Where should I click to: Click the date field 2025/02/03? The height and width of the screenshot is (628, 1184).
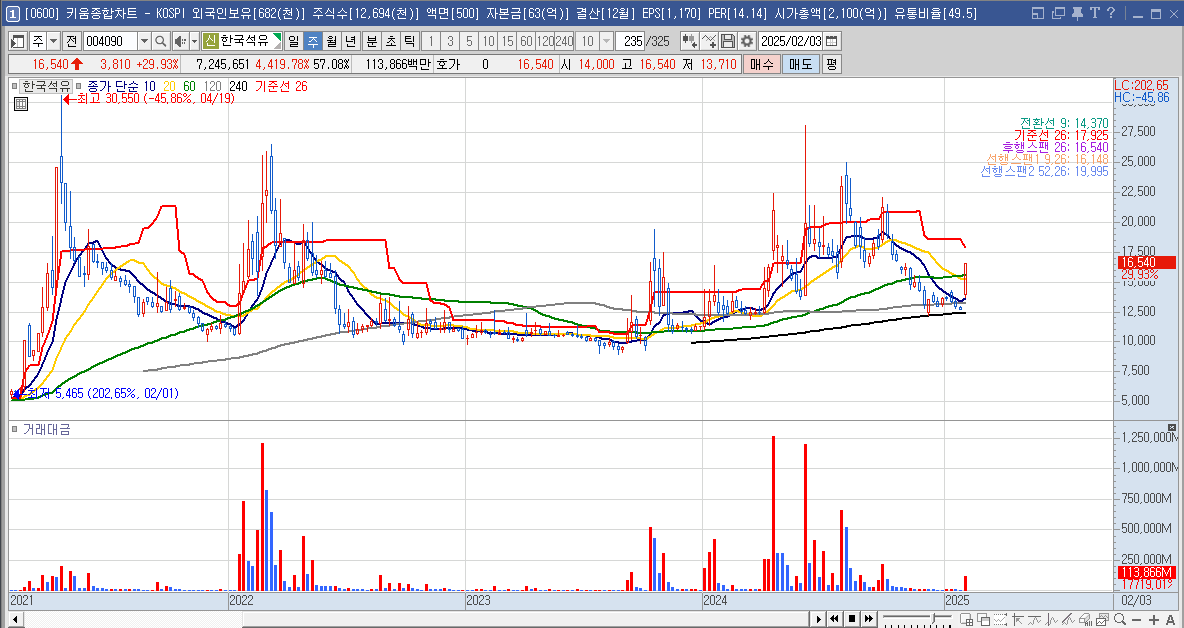pyautogui.click(x=791, y=41)
